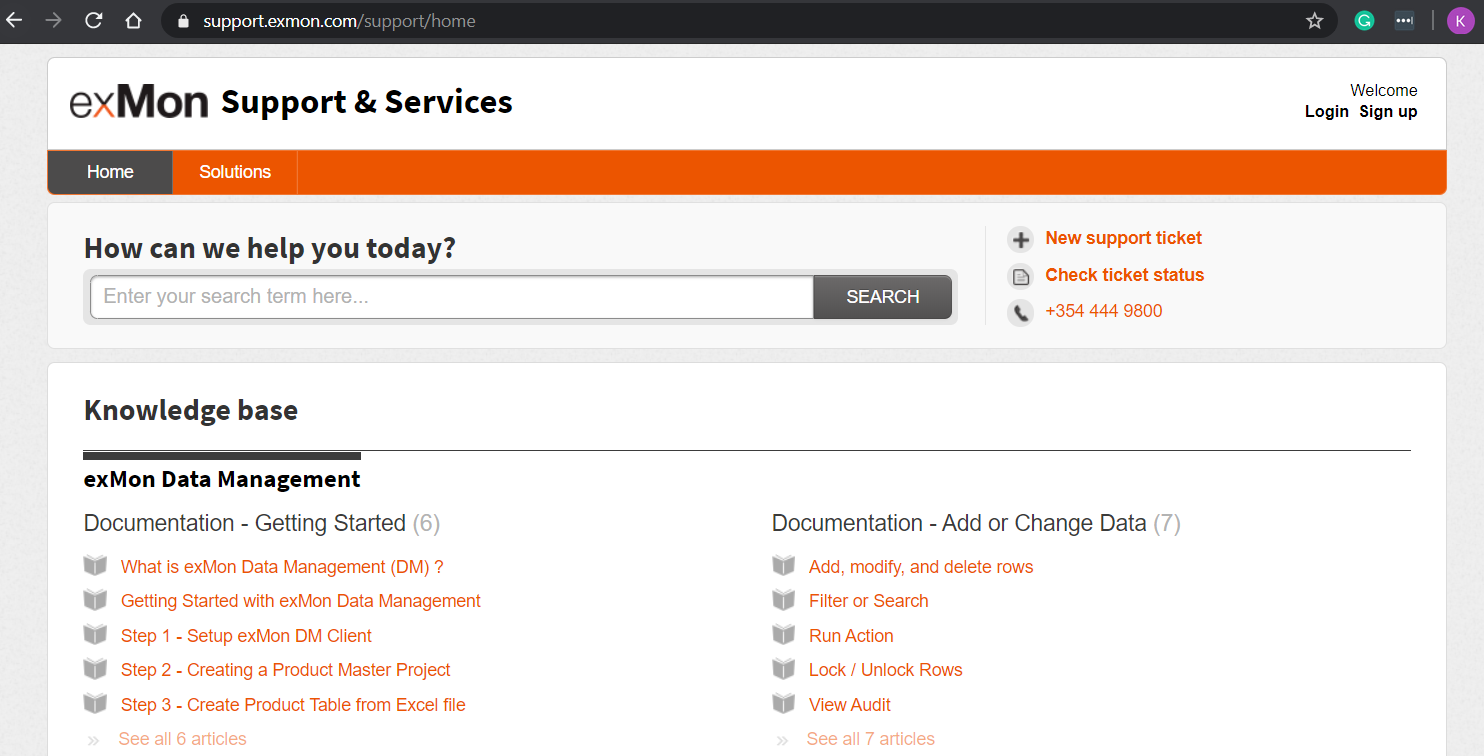1484x756 pixels.
Task: Open Step 2 - Creating a Product Master Project
Action: tap(286, 670)
